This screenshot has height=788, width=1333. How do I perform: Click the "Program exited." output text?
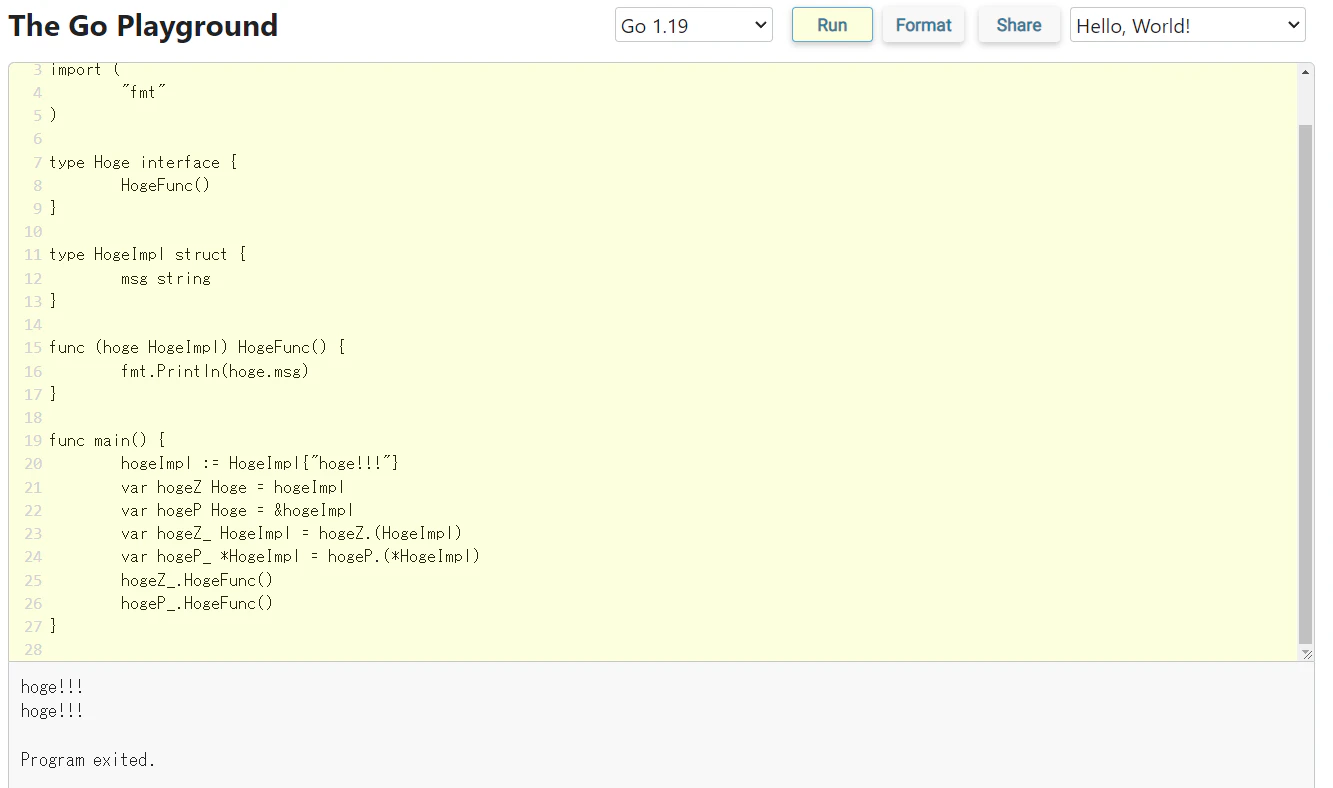[x=88, y=760]
